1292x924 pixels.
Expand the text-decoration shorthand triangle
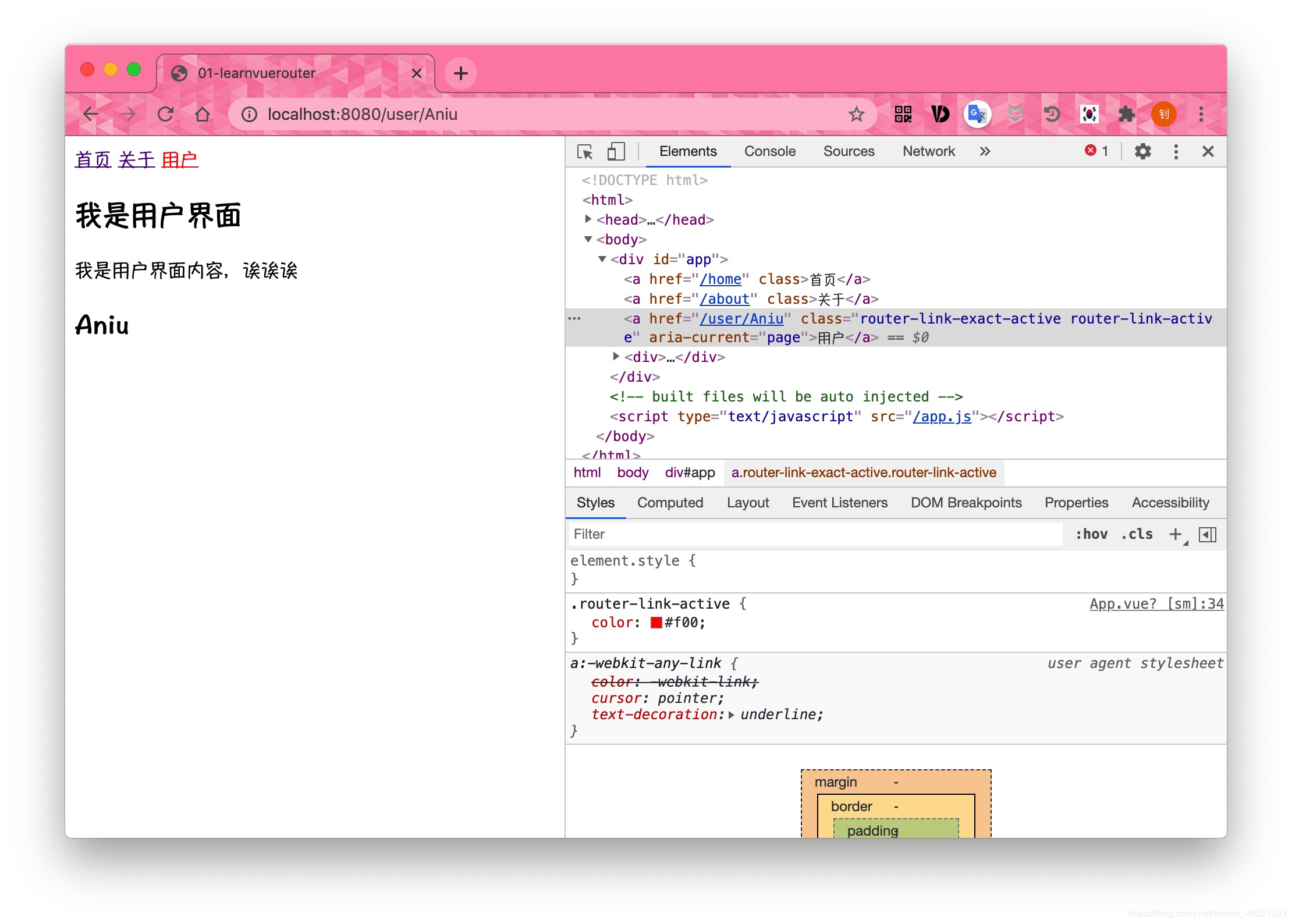(732, 715)
